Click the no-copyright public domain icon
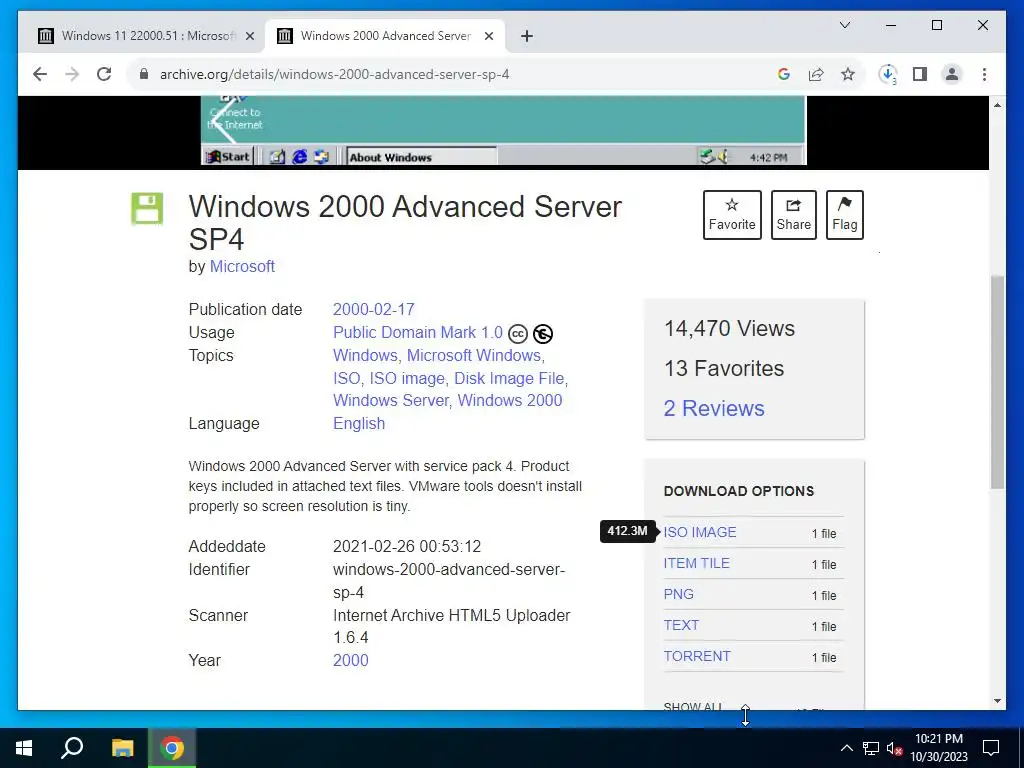Screen dimensions: 1024x768 click(x=543, y=334)
